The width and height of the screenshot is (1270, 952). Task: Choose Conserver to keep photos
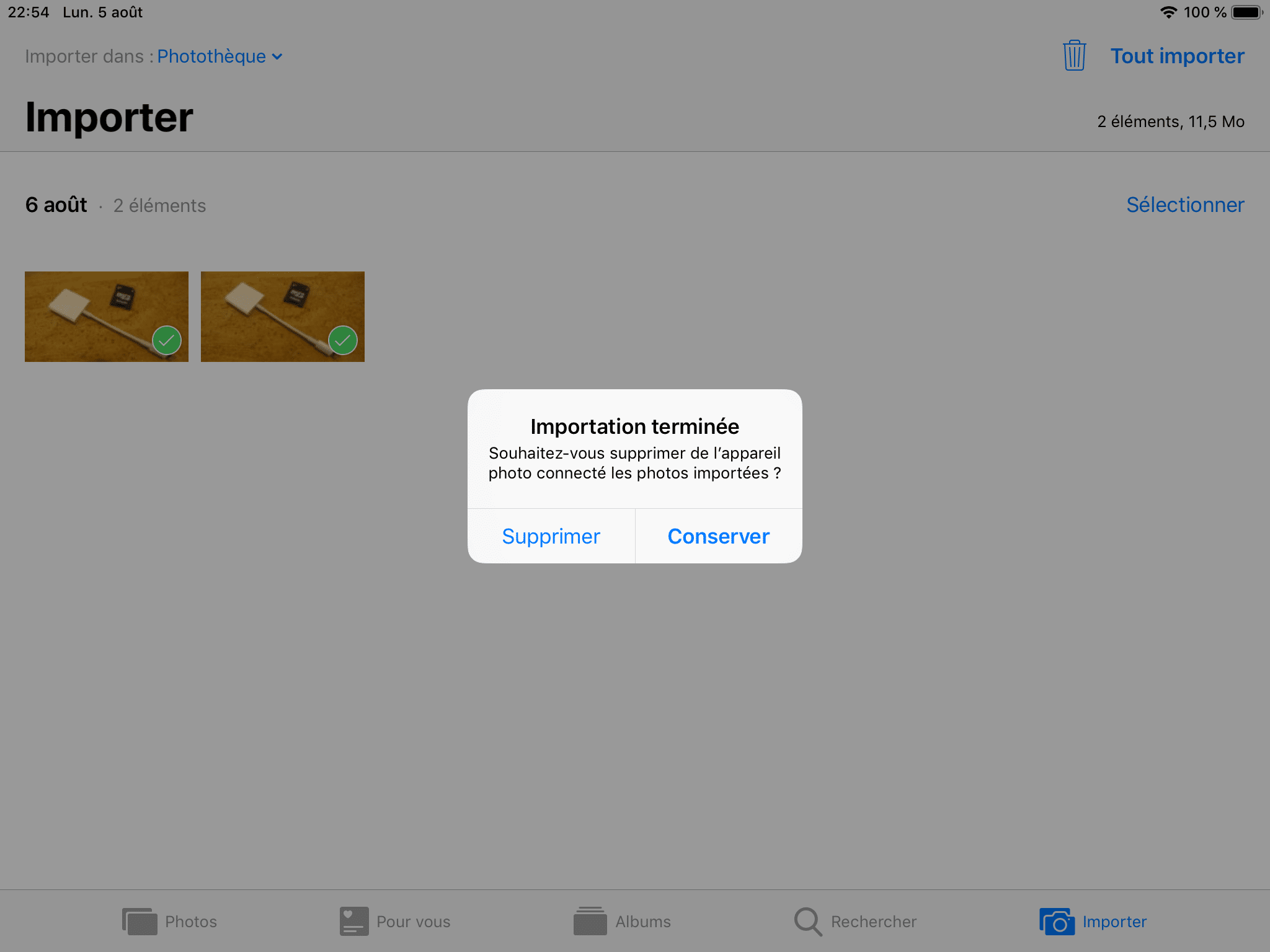[x=718, y=536]
